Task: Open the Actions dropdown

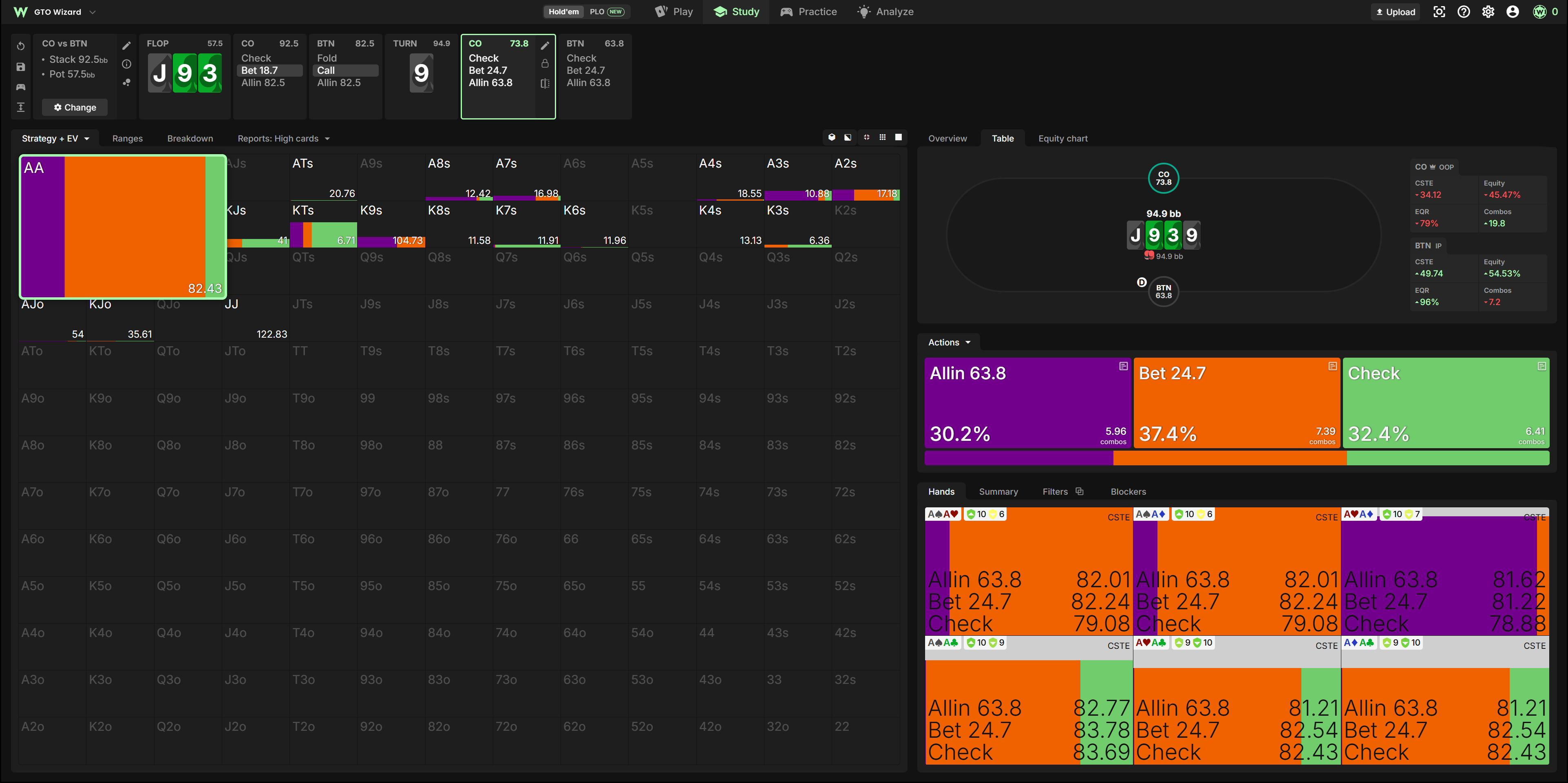Action: coord(949,342)
